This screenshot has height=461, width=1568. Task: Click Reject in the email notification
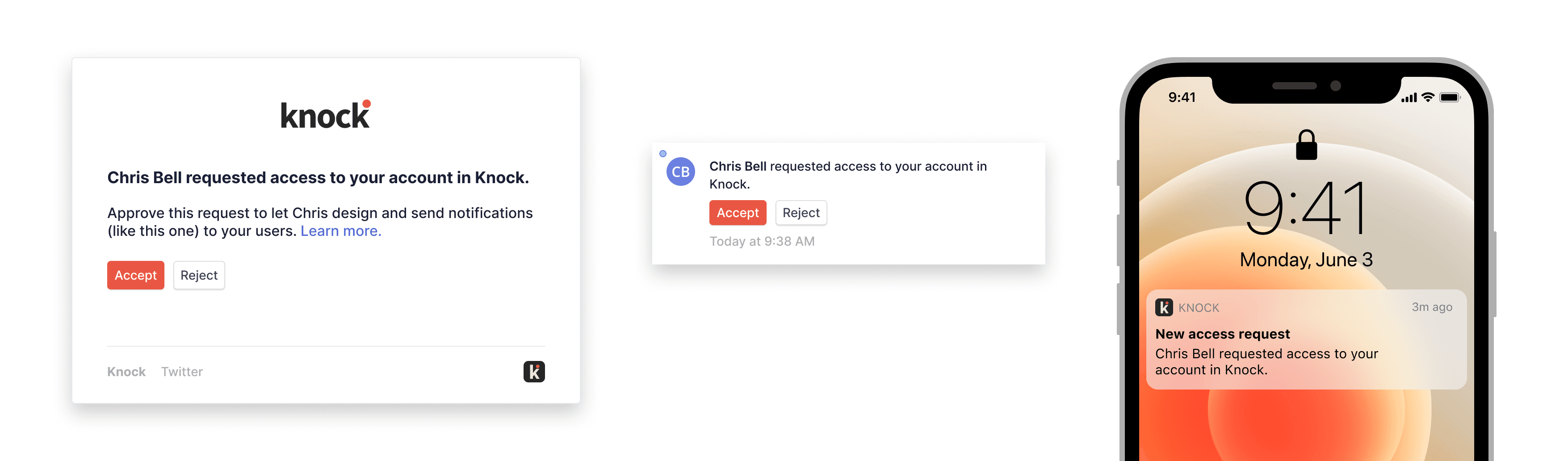[198, 275]
